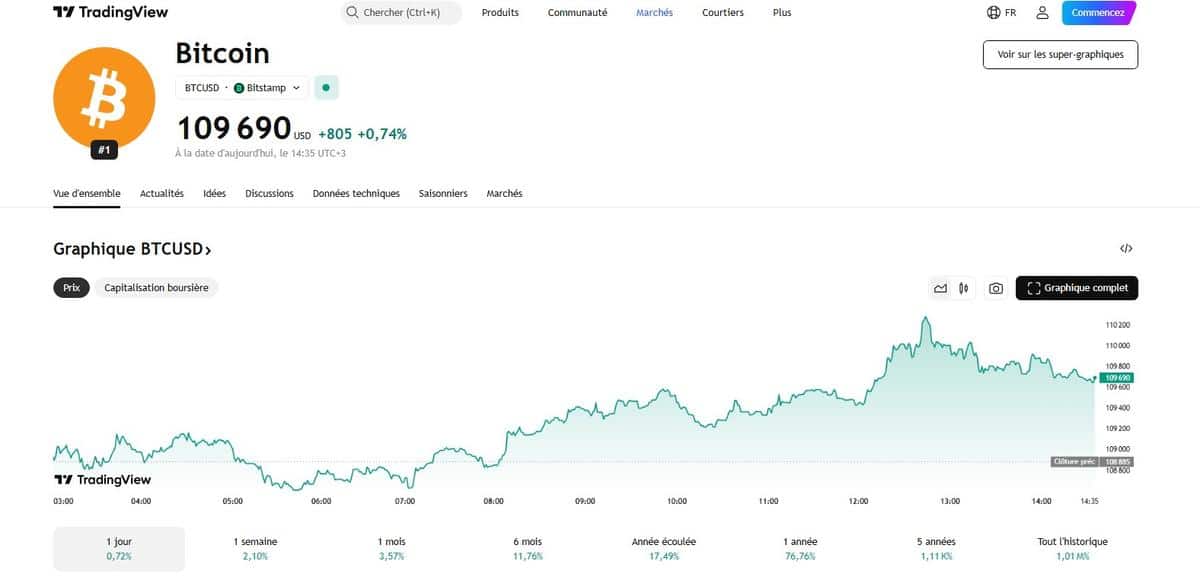Click the 109 690 price label on axis
The height and width of the screenshot is (580, 1200).
point(1115,378)
